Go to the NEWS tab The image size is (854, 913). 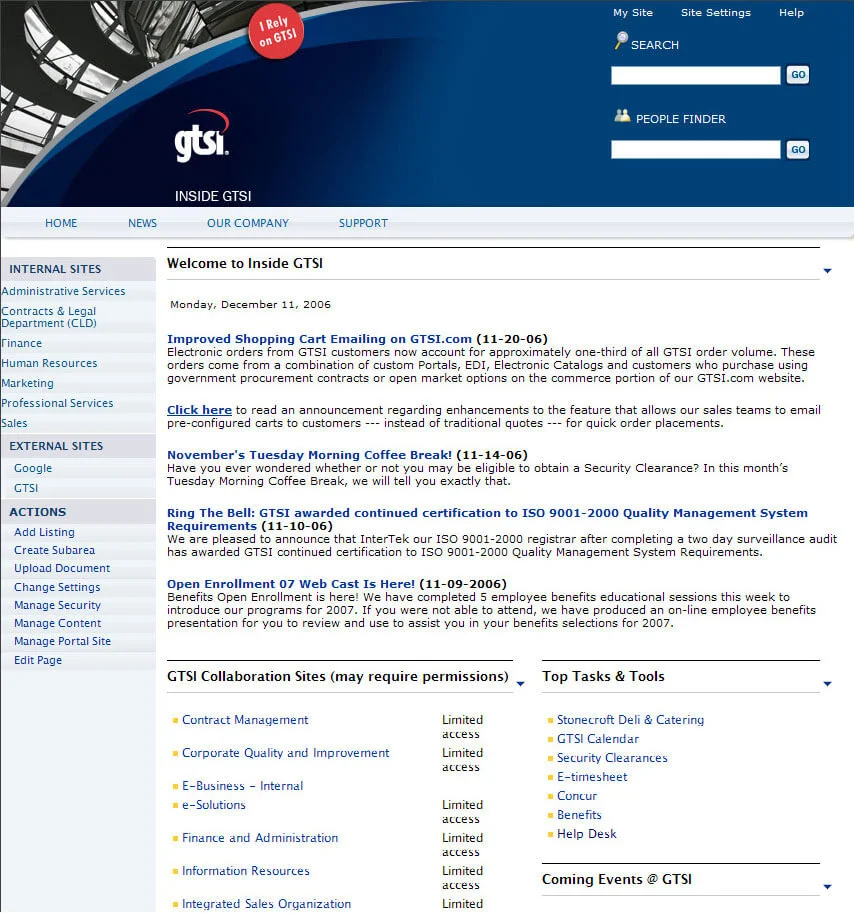pyautogui.click(x=143, y=223)
